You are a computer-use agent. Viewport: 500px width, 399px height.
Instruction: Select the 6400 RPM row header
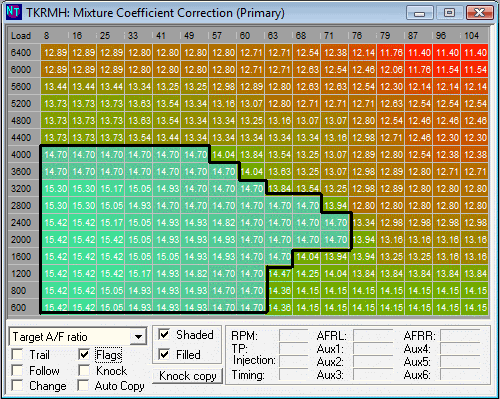pos(24,53)
